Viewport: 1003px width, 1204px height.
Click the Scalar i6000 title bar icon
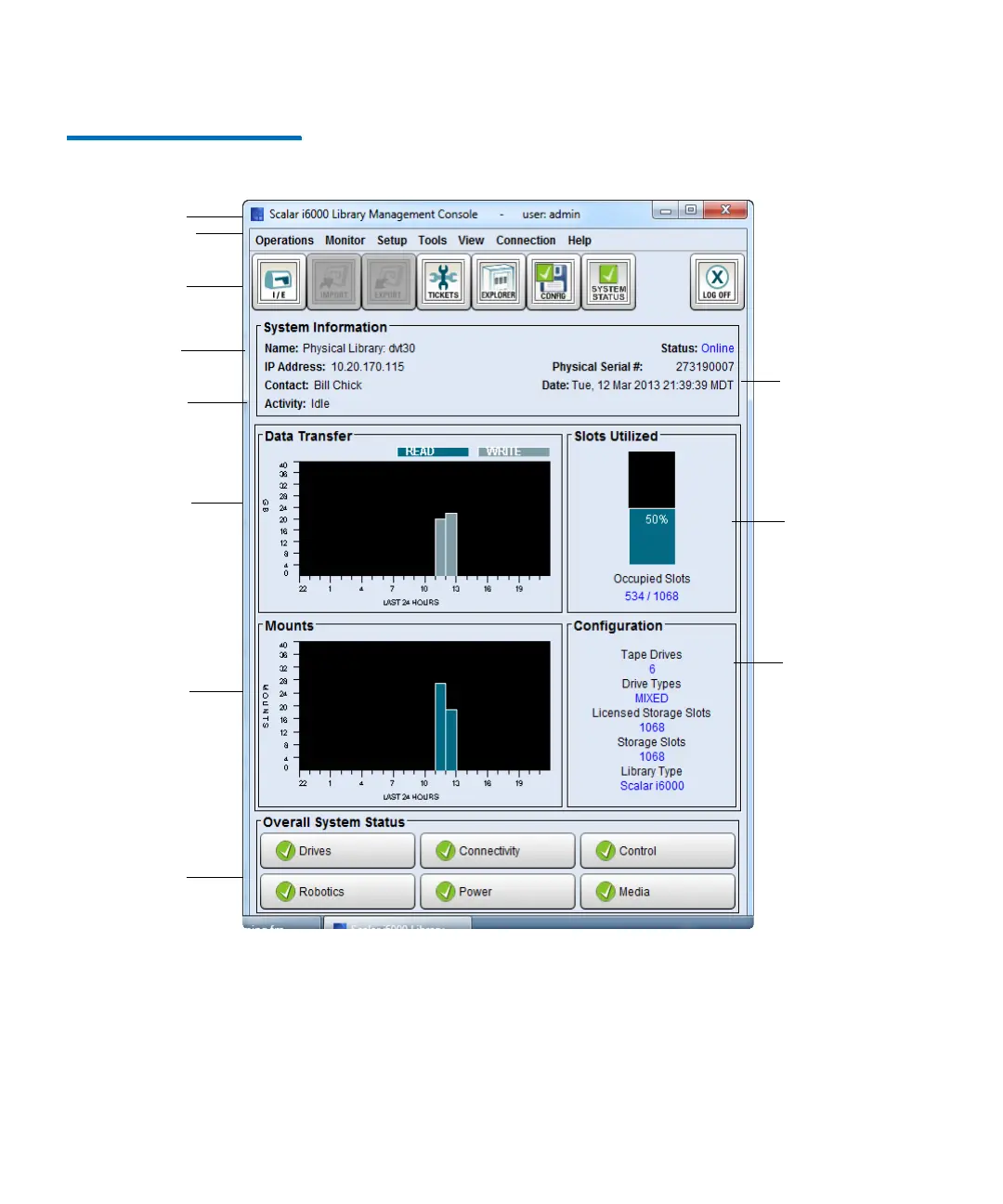tap(257, 215)
